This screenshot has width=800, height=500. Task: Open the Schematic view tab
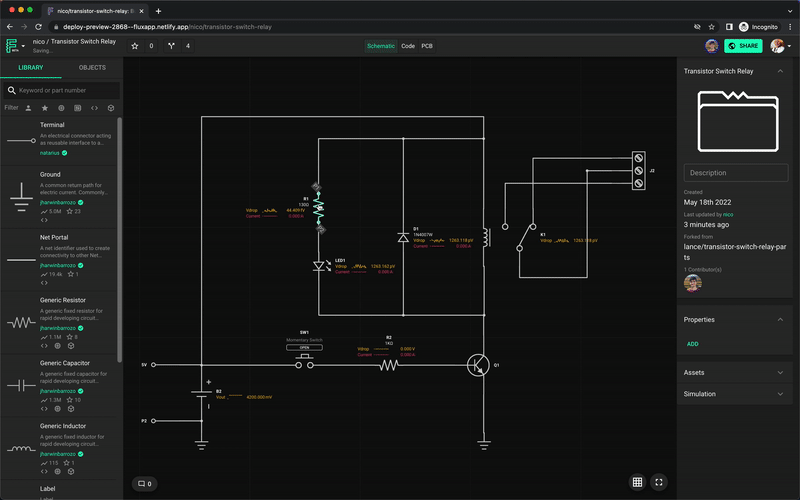click(381, 46)
